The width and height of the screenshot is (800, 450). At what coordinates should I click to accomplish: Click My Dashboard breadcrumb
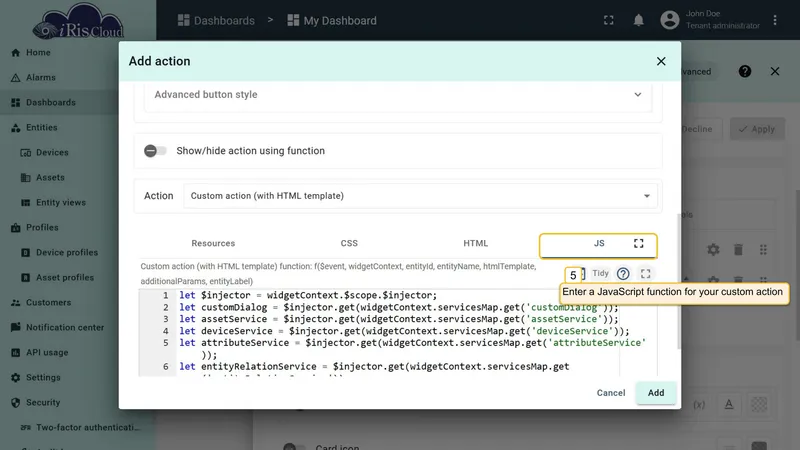click(332, 20)
